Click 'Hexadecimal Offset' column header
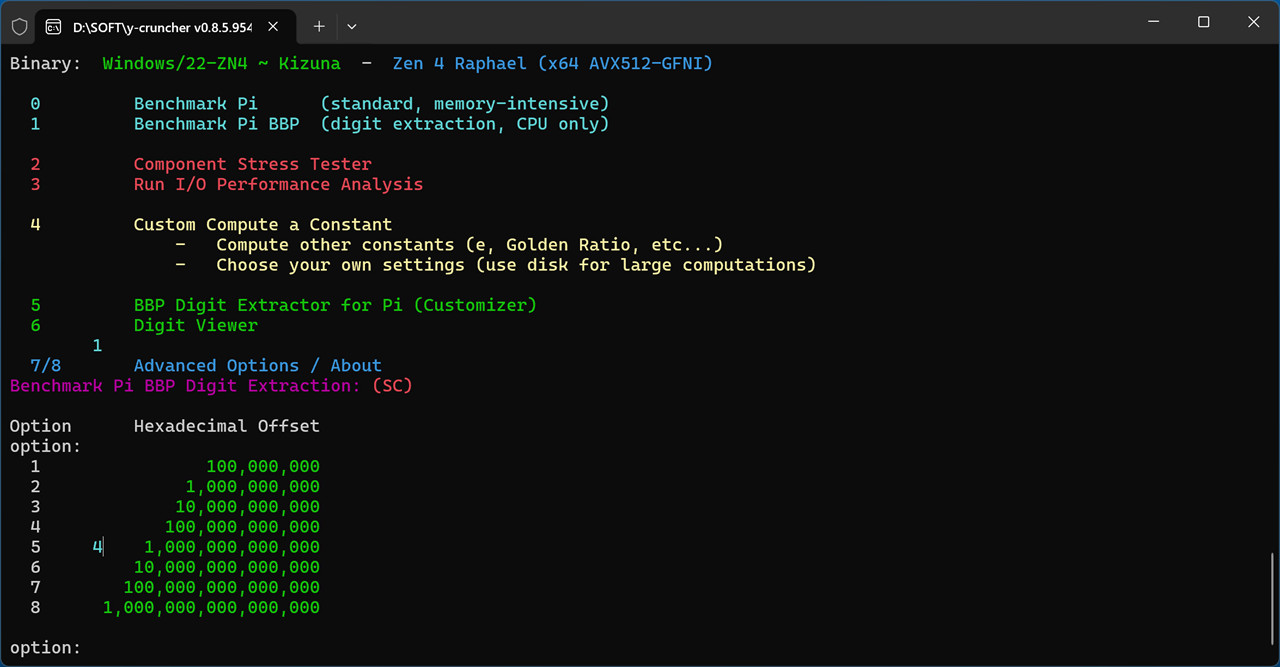This screenshot has width=1280, height=667. [x=227, y=426]
